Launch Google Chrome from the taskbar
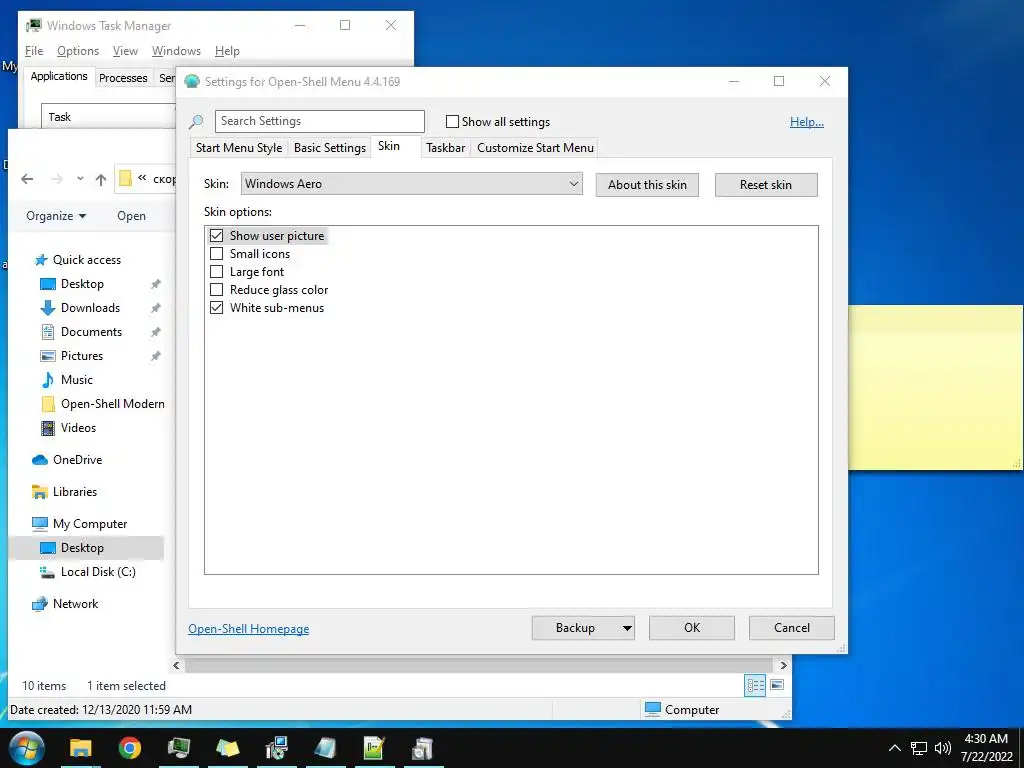The image size is (1024, 768). click(130, 748)
